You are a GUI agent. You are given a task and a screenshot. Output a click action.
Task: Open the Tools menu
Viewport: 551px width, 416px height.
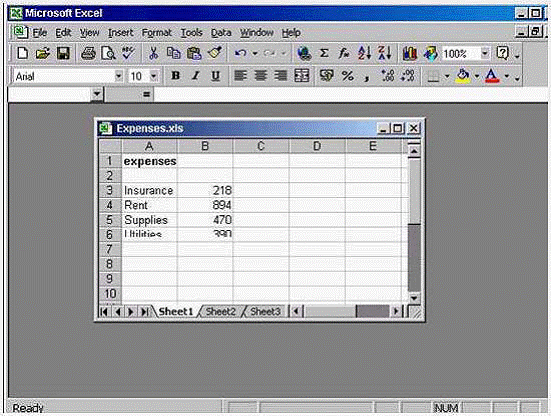(192, 33)
